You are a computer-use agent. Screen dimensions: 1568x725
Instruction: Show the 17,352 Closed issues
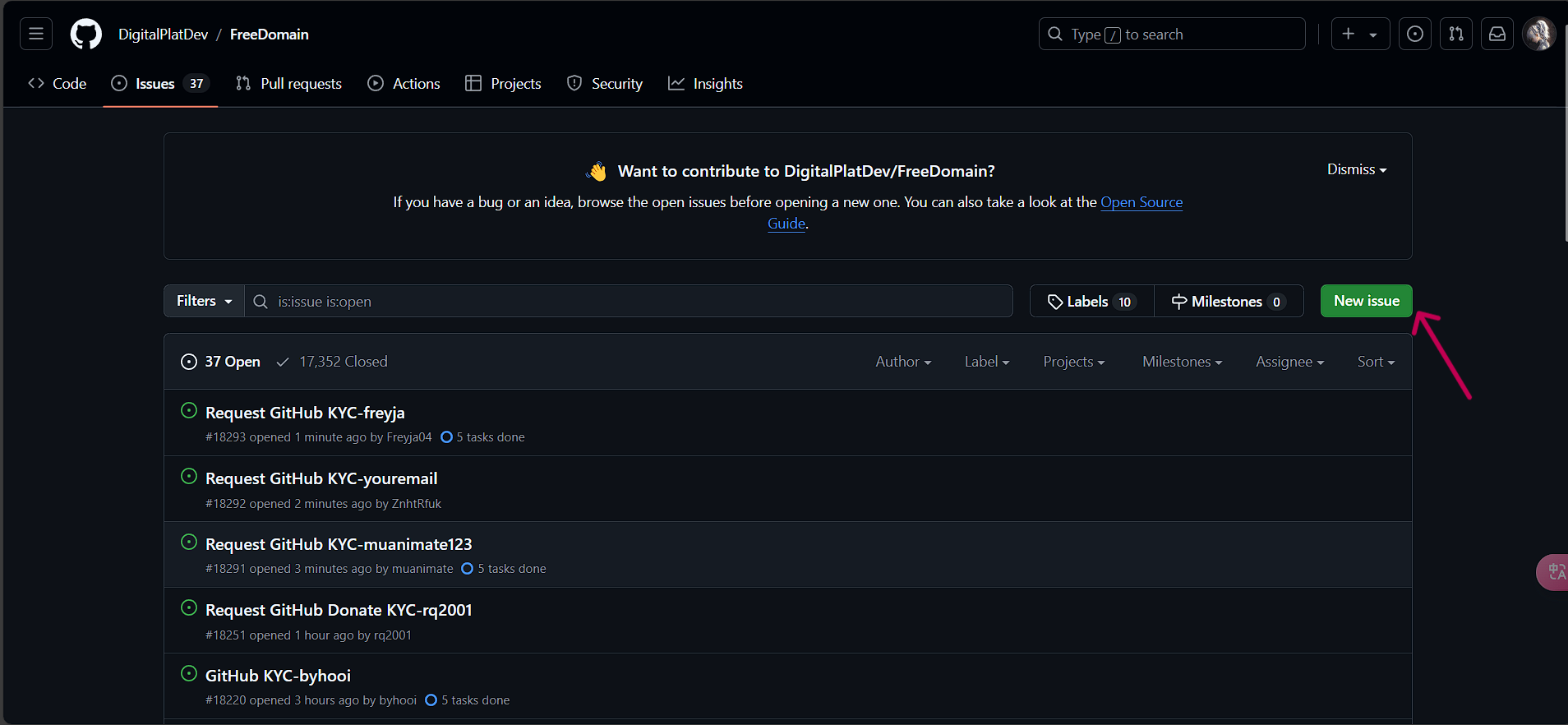pyautogui.click(x=332, y=362)
